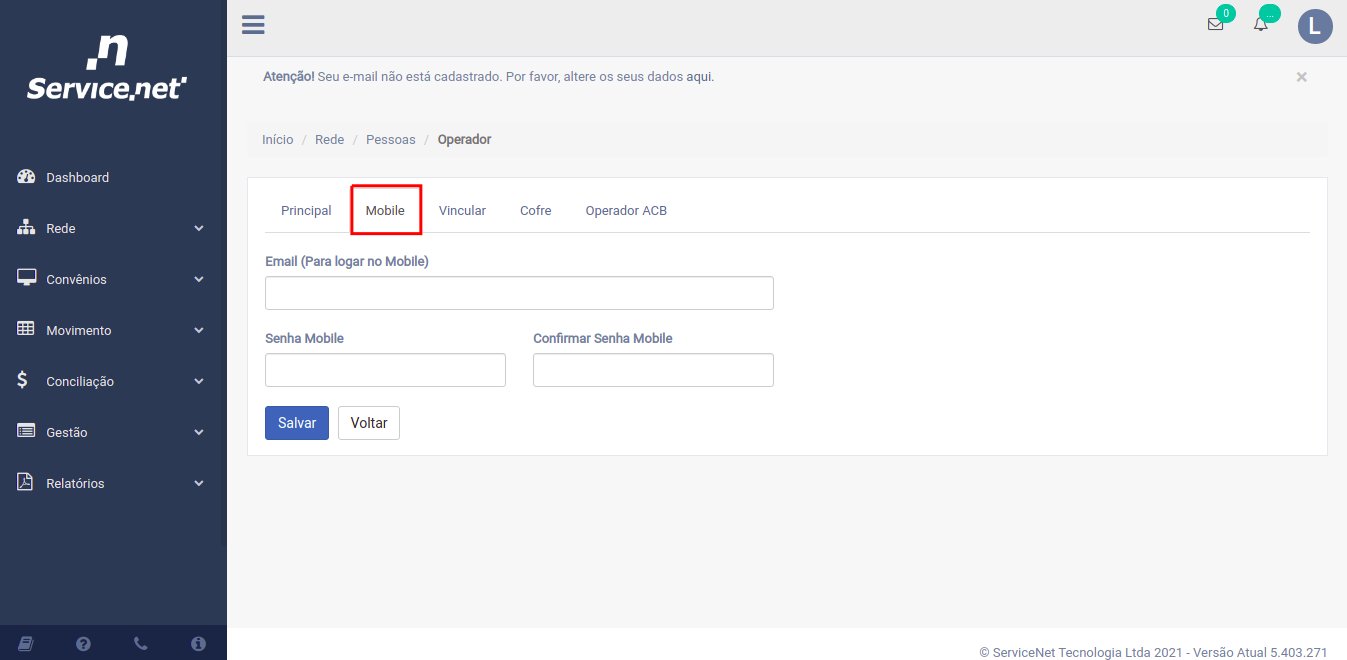Click the book icon in sidebar footer
The width and height of the screenshot is (1347, 660).
[x=27, y=643]
